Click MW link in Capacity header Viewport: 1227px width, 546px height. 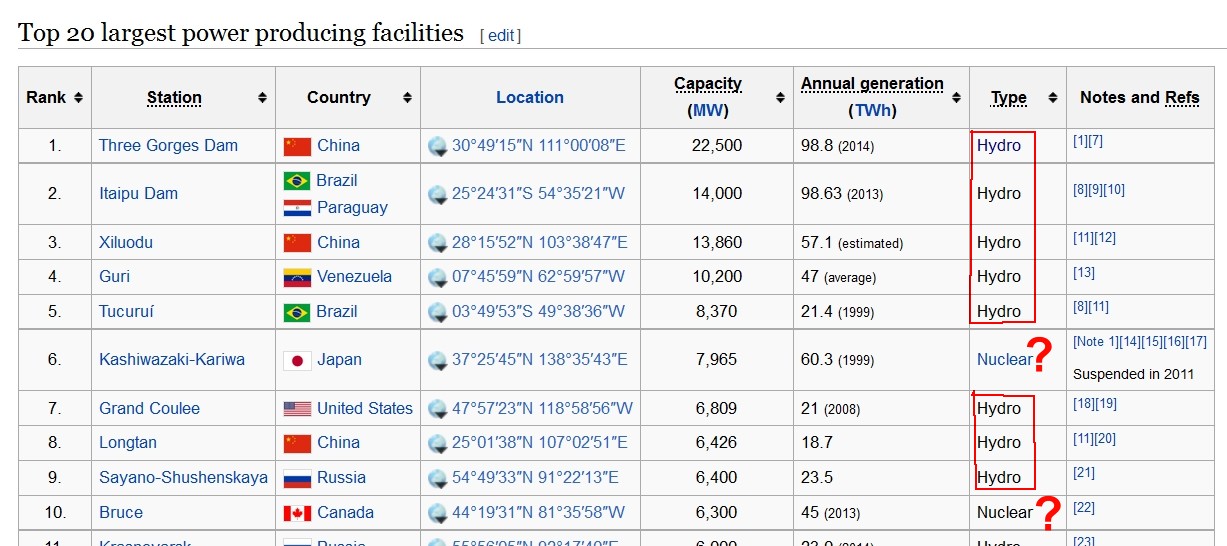pyautogui.click(x=708, y=110)
